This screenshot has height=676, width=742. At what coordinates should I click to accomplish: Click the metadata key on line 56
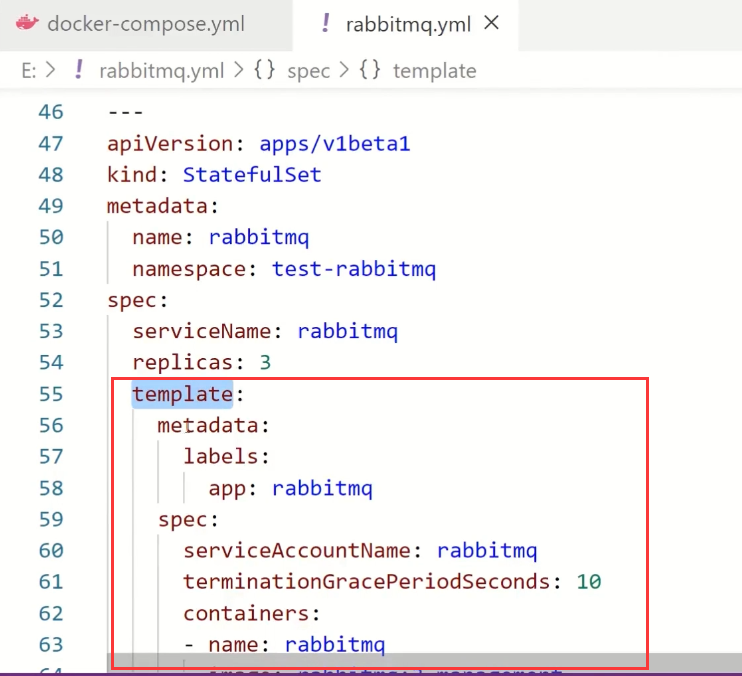click(208, 425)
